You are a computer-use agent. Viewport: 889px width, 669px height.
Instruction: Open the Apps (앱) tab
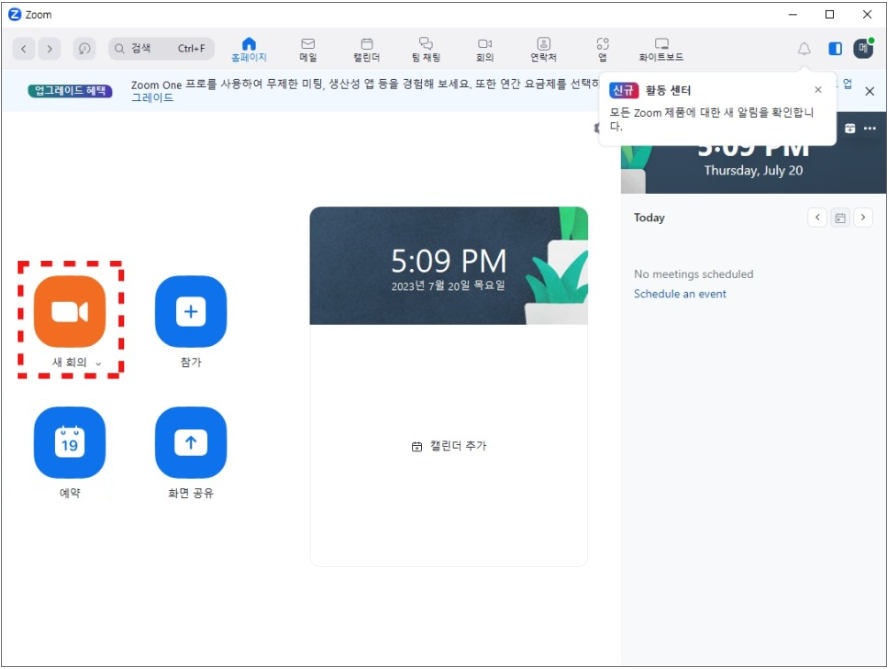[x=602, y=49]
